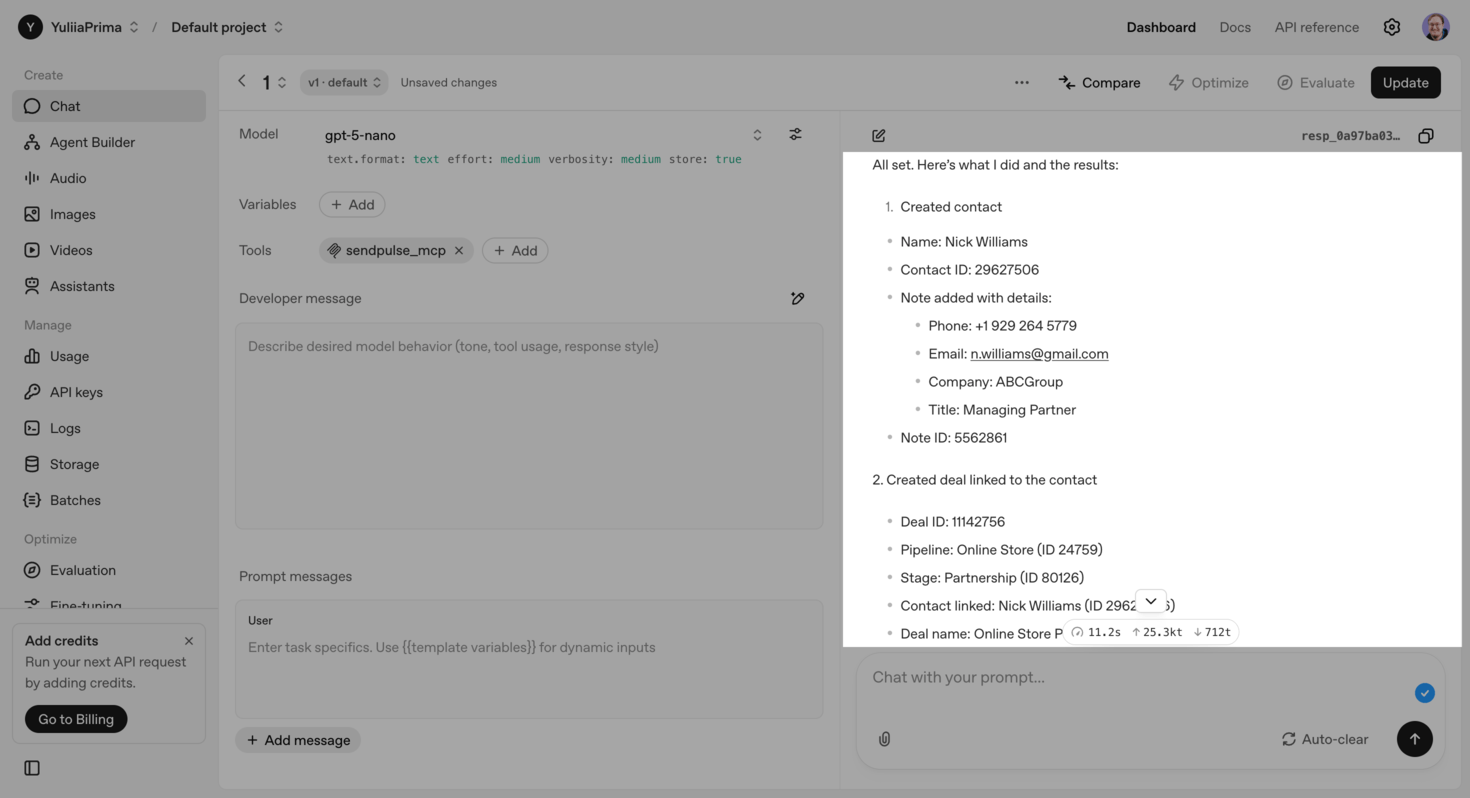Send the chat prompt with arrow button
Screen dimensions: 1470x798
[1414, 739]
